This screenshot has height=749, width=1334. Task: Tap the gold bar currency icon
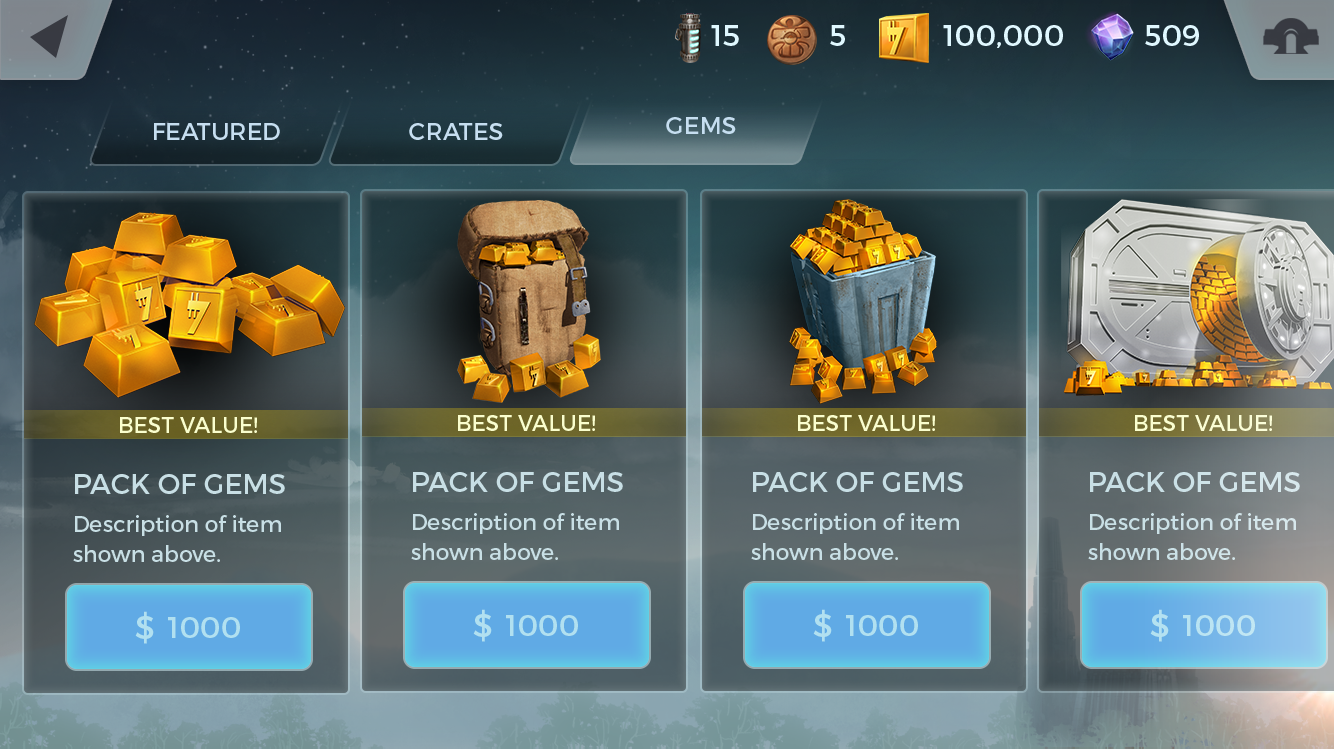coord(904,38)
